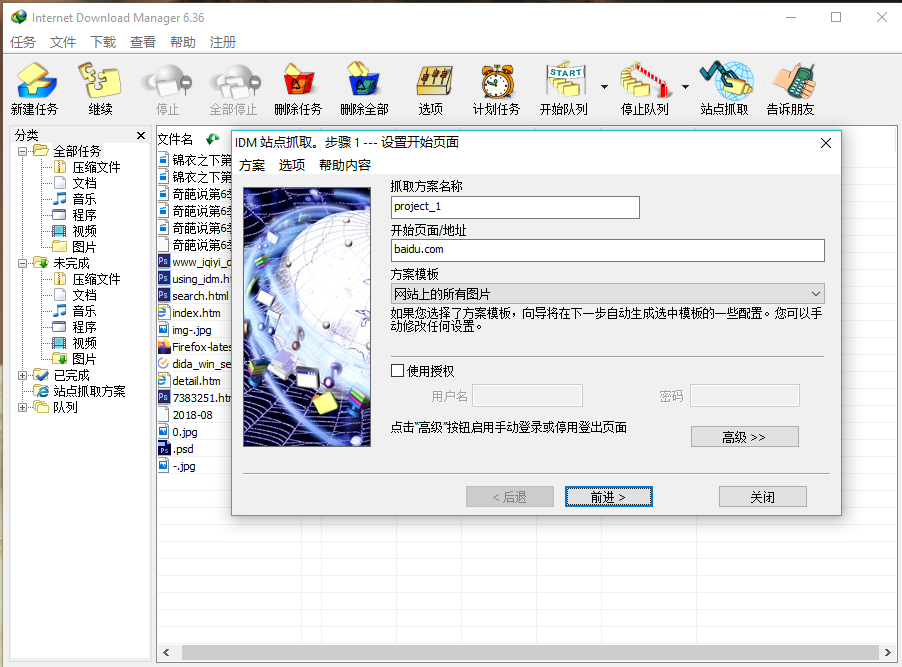This screenshot has height=667, width=902.
Task: Select 音乐 under 全部任务
Action: point(75,199)
